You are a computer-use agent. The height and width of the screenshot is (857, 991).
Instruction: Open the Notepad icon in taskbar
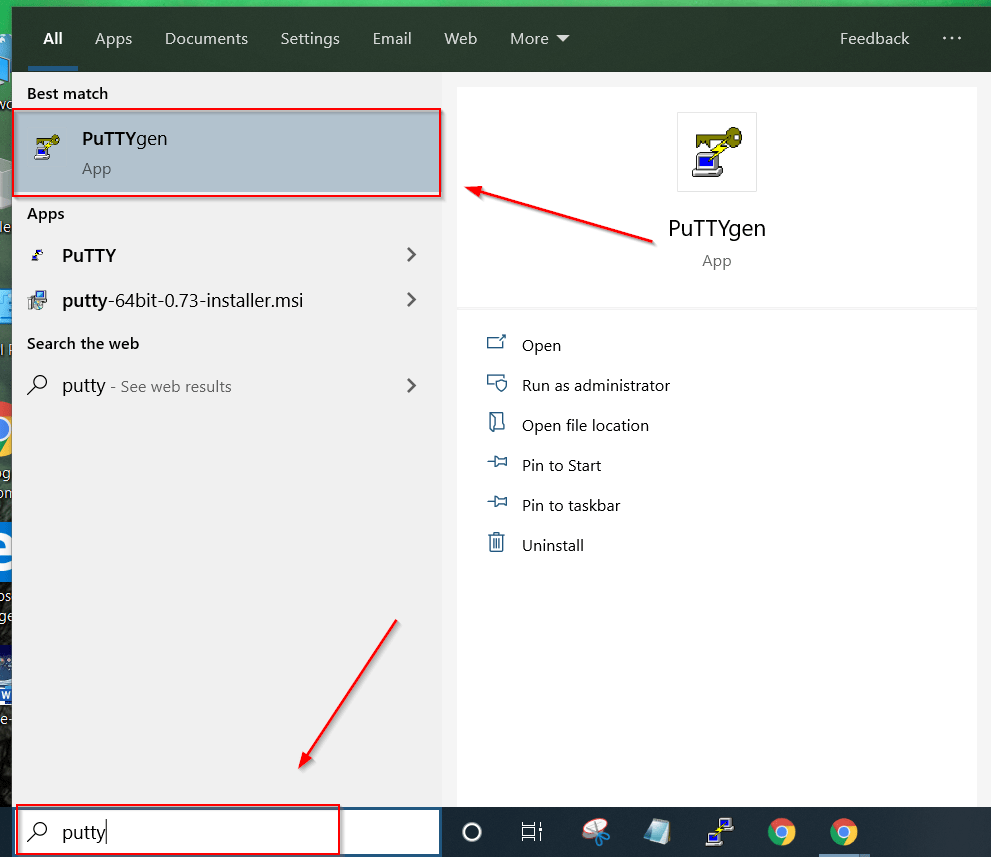point(657,832)
